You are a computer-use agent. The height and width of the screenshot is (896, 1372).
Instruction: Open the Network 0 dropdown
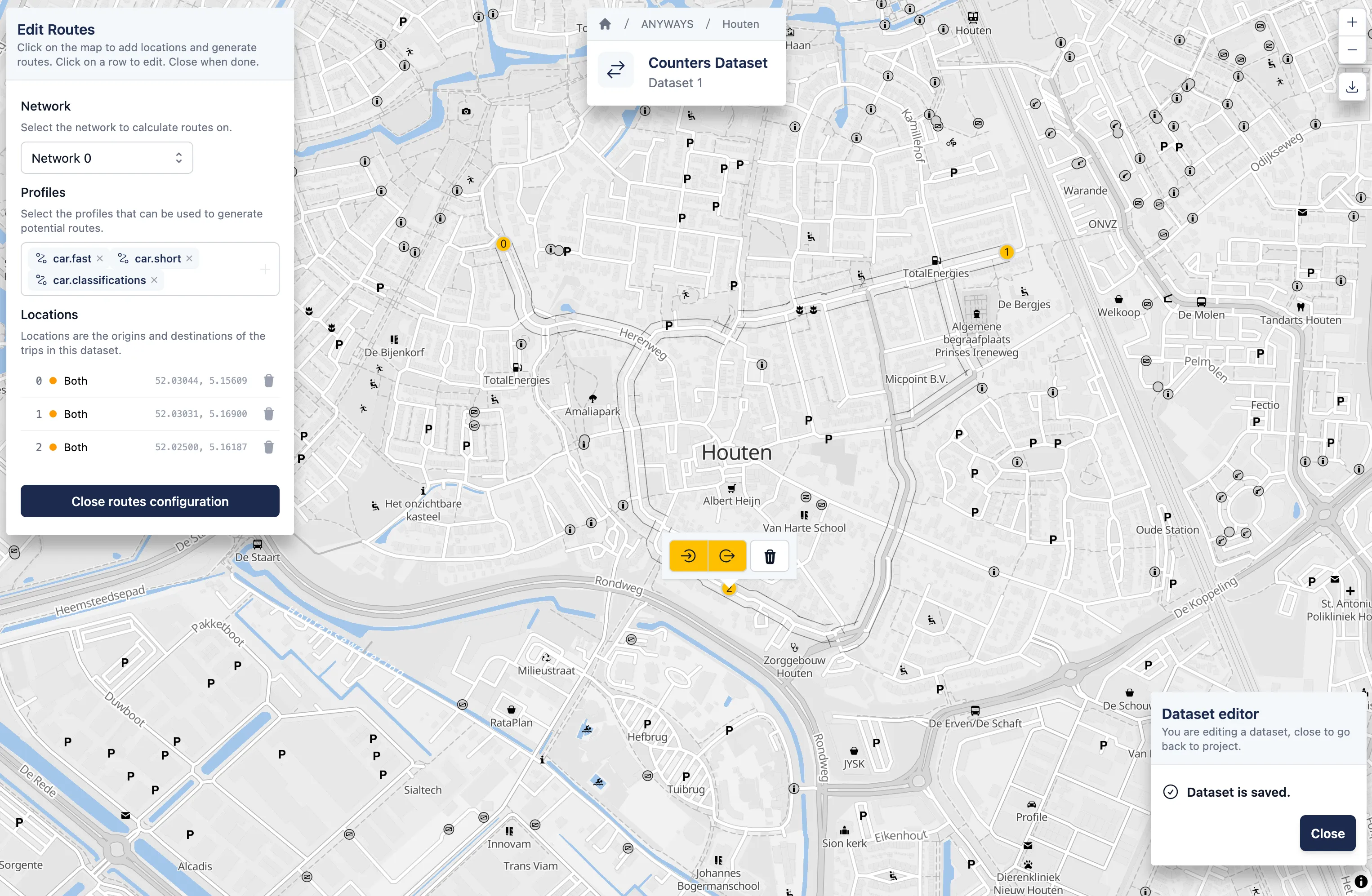point(107,158)
